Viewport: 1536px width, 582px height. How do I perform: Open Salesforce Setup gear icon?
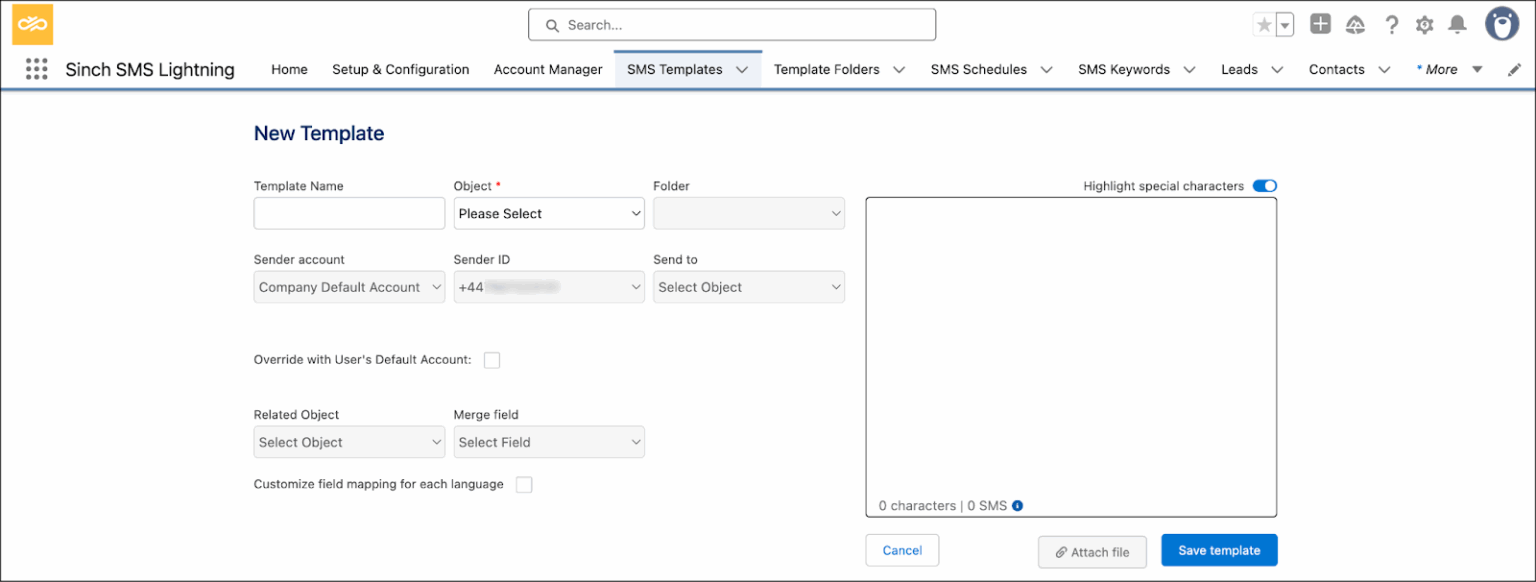coord(1424,25)
